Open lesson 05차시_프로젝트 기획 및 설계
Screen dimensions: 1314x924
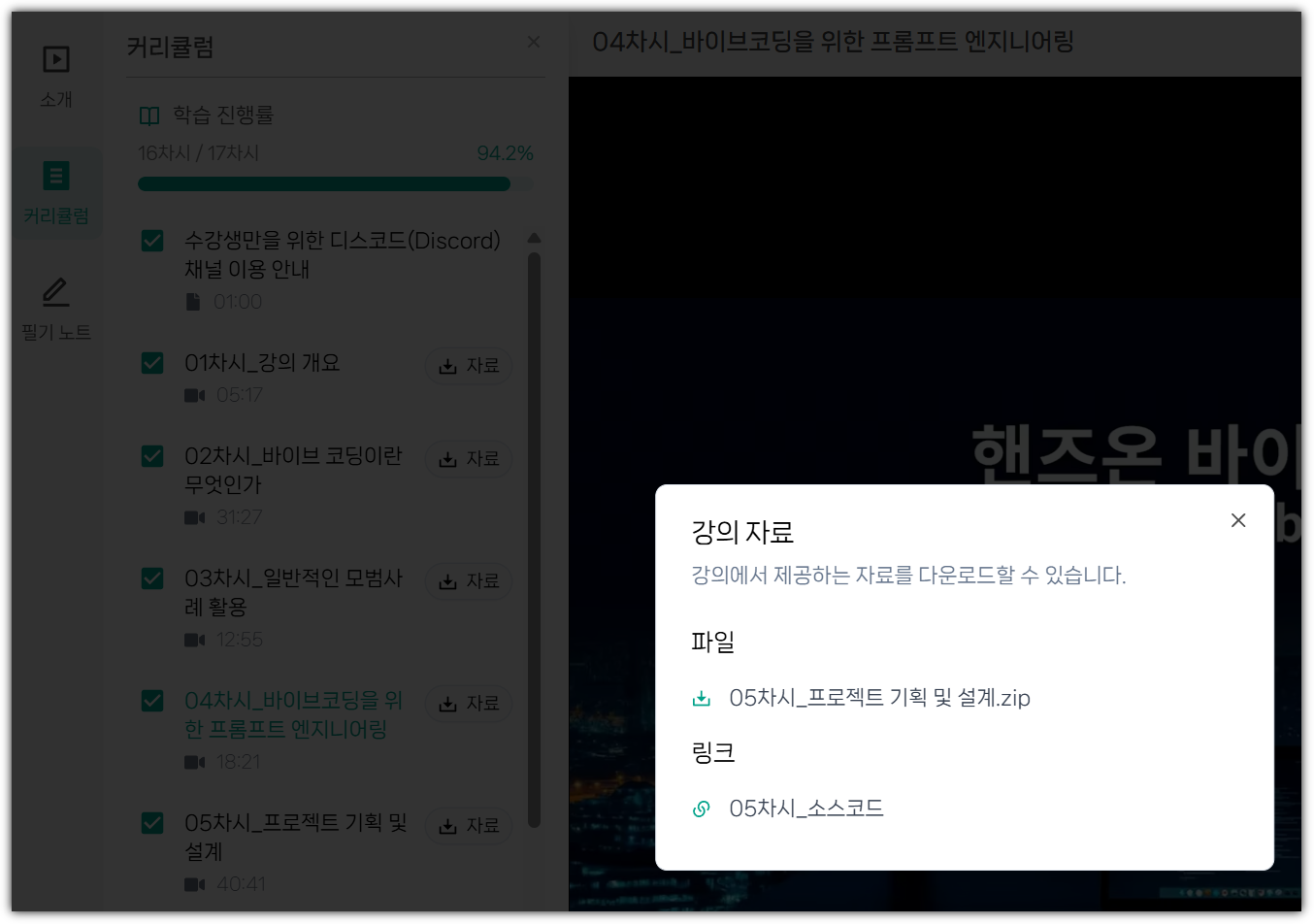click(296, 837)
